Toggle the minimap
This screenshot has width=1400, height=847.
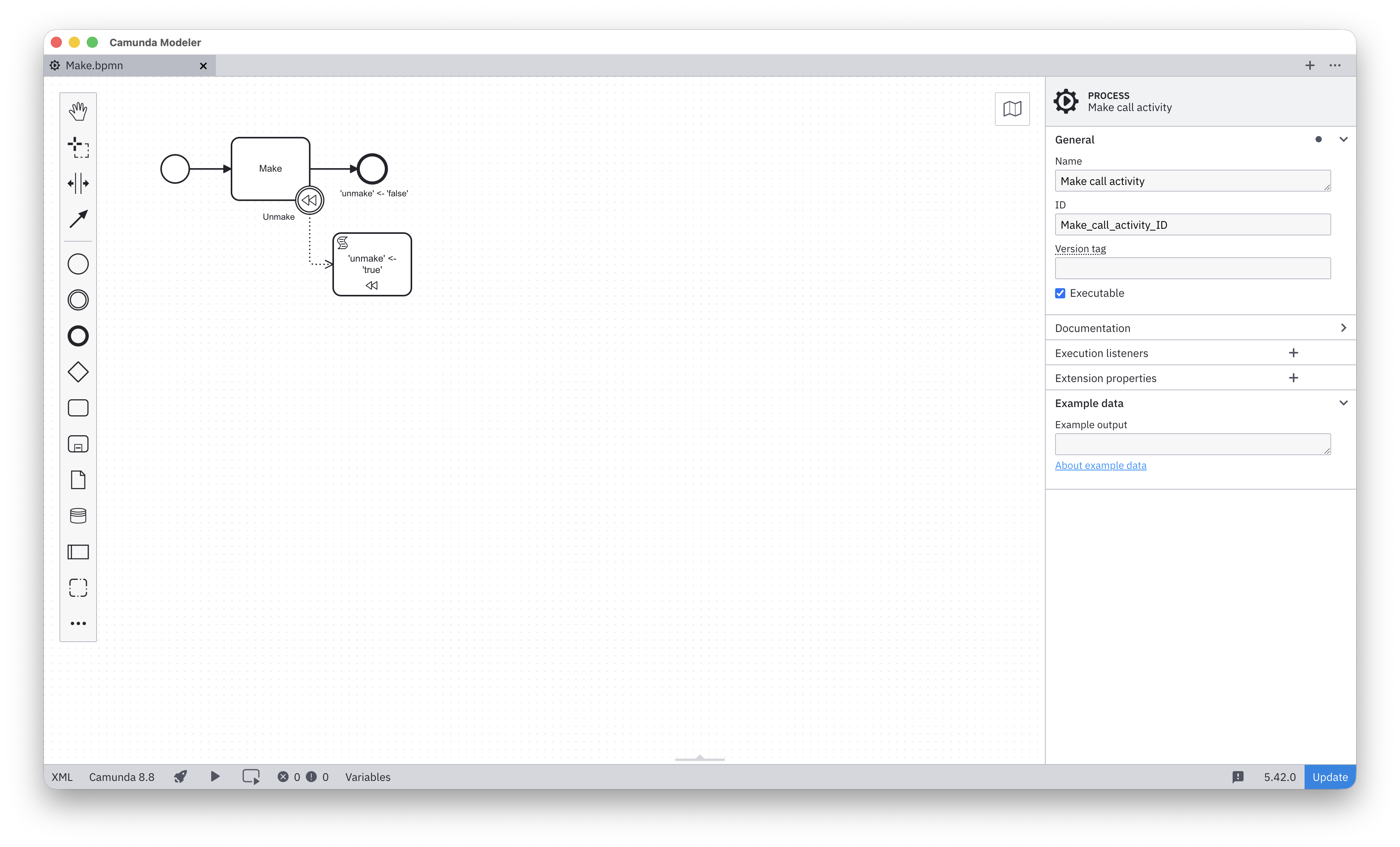(1012, 108)
